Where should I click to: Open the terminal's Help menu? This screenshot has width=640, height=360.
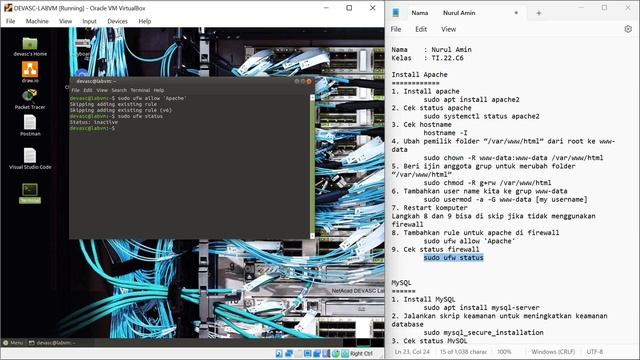pos(159,90)
